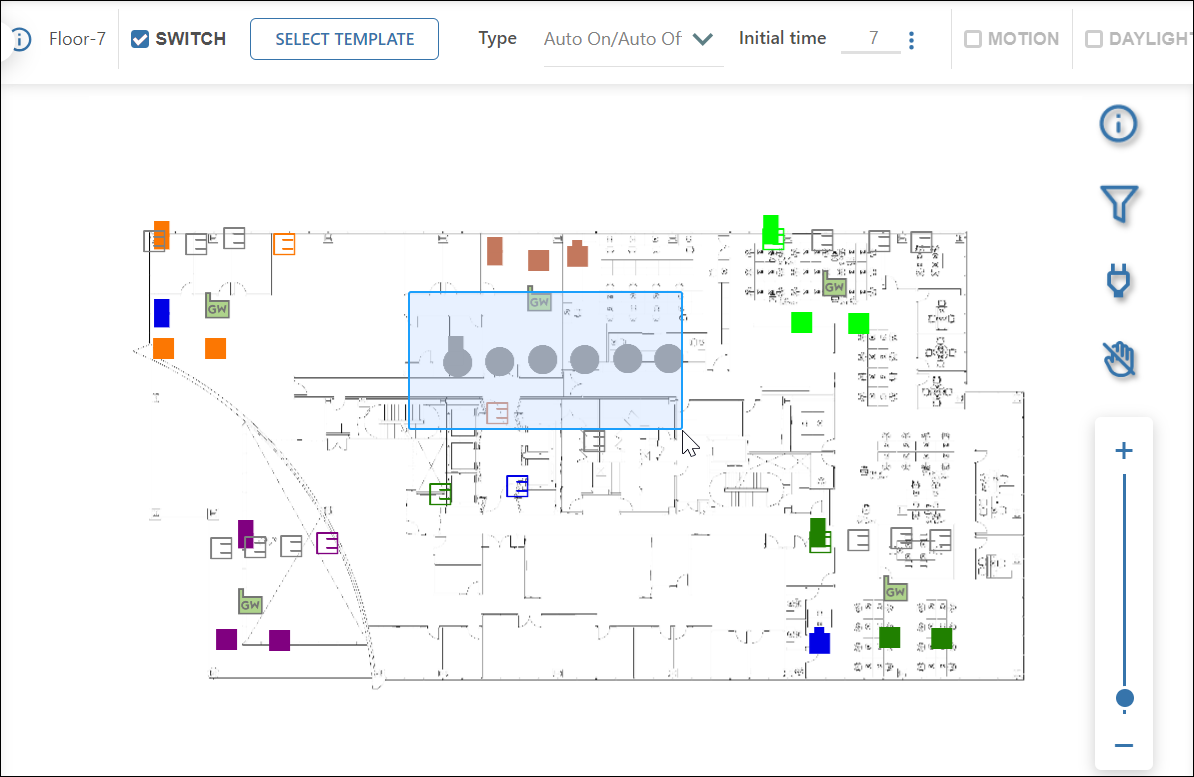The image size is (1194, 777).
Task: Select the power plug icon
Action: click(1119, 281)
